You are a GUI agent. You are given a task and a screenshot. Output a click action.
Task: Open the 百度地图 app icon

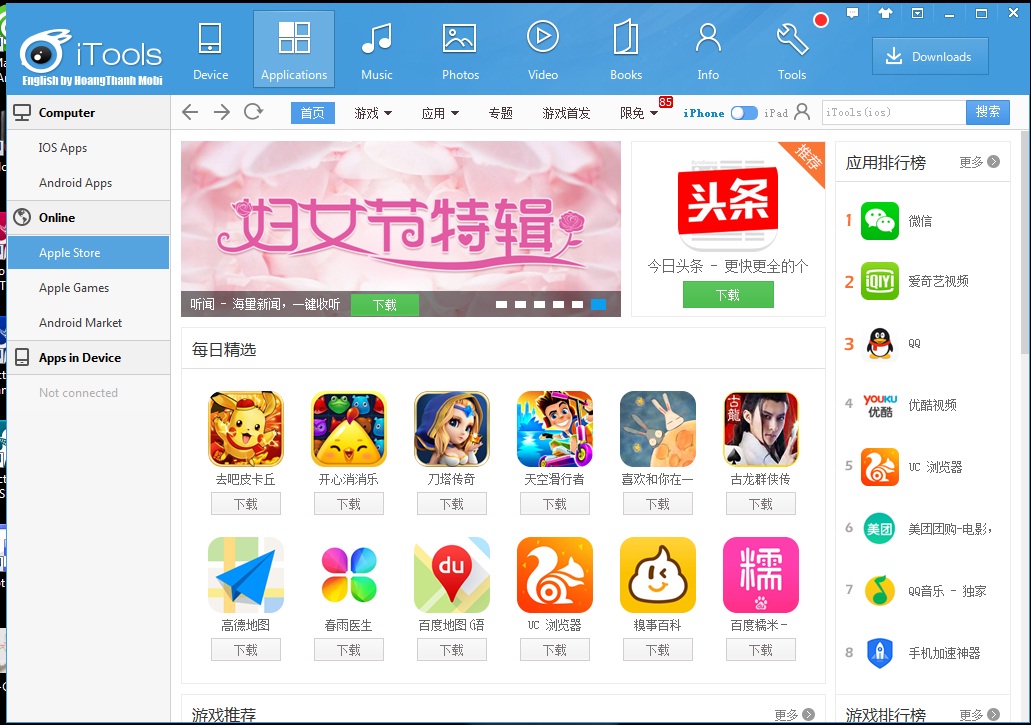tap(452, 575)
